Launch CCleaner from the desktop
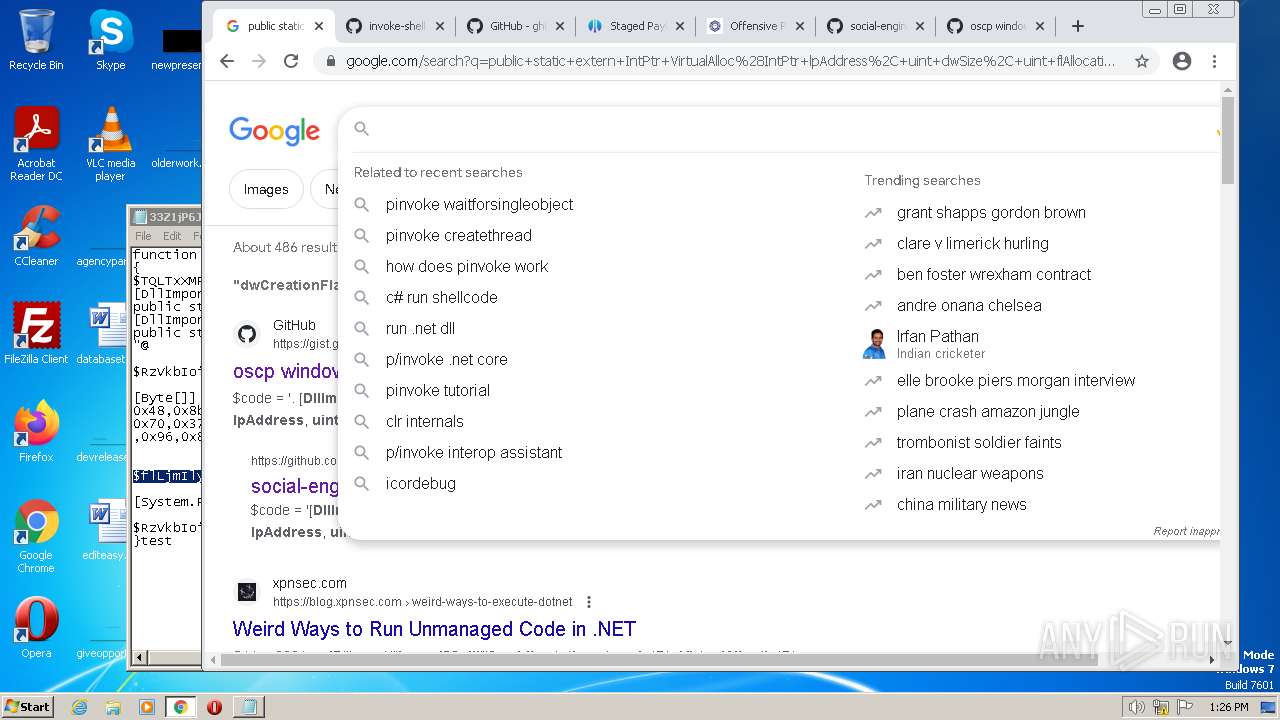 [x=36, y=236]
